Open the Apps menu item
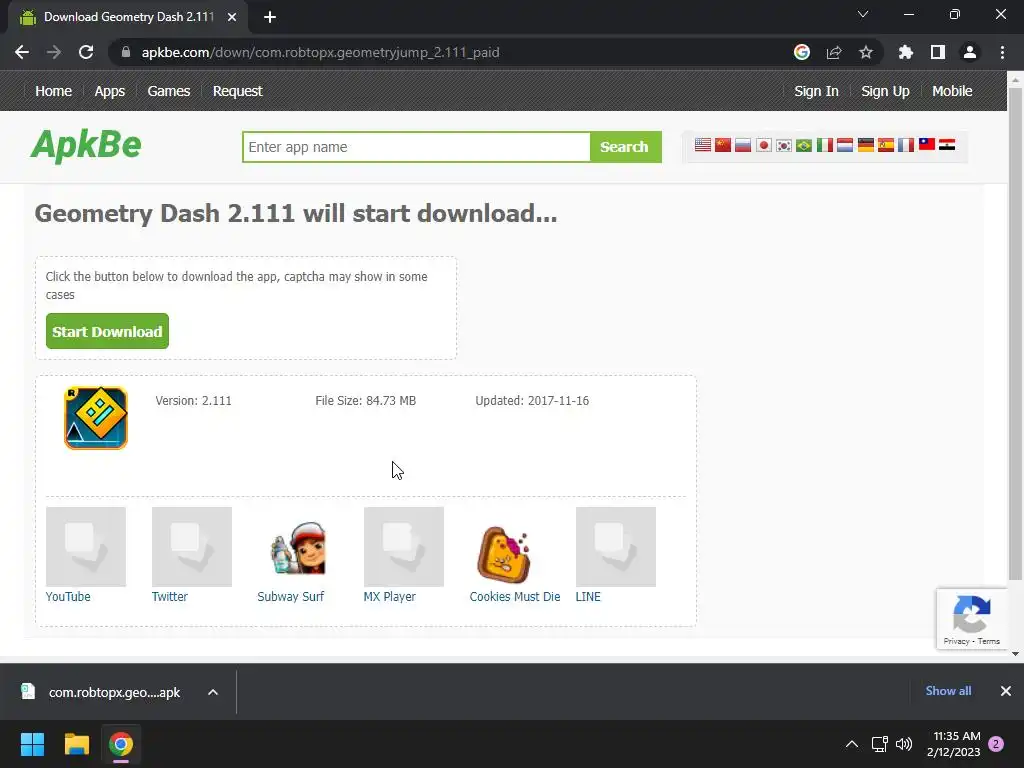 pyautogui.click(x=110, y=91)
